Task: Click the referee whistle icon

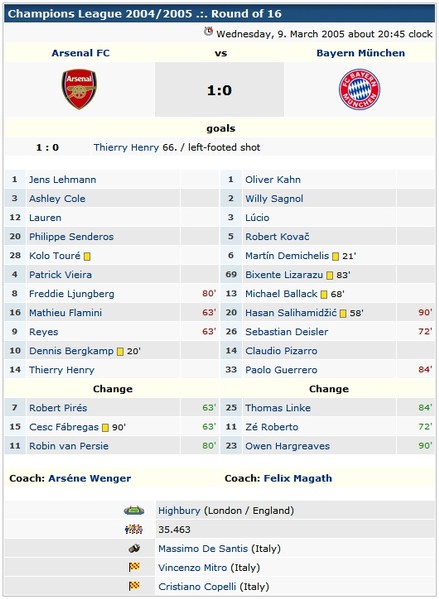Action: (x=134, y=549)
